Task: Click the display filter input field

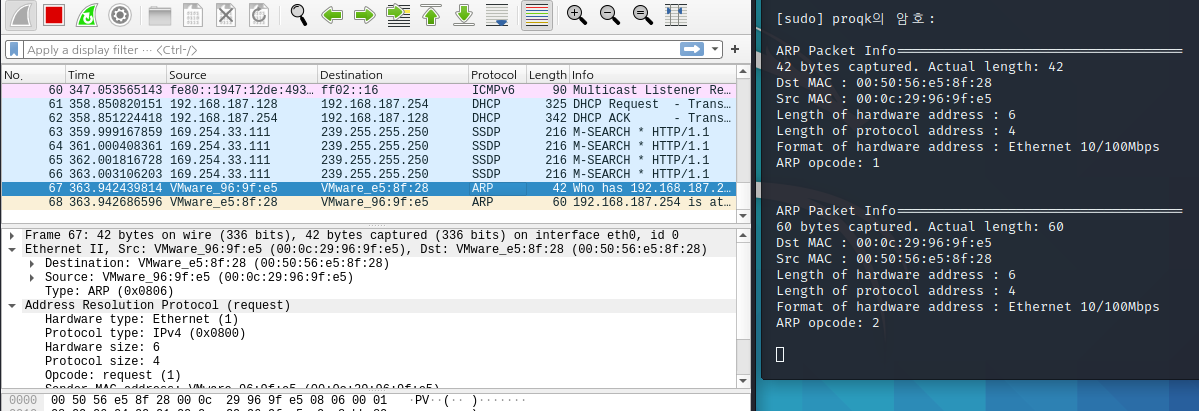Action: pos(352,50)
